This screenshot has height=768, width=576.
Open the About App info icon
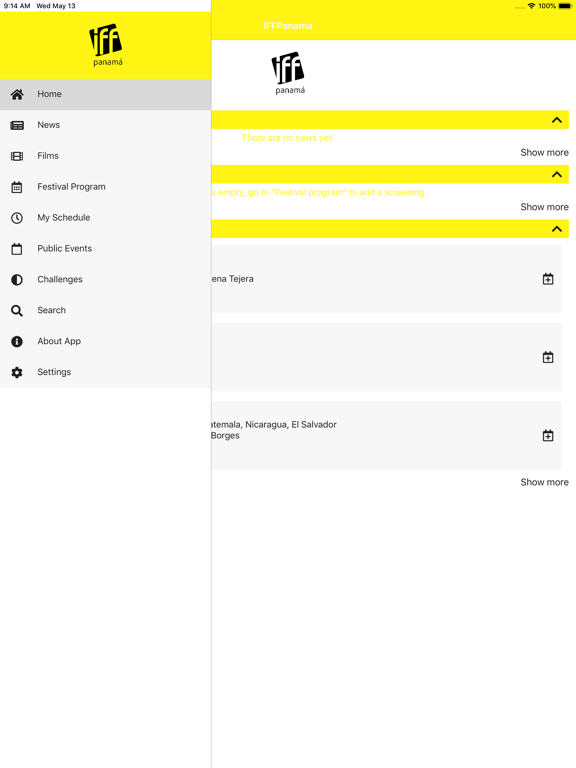(17, 341)
